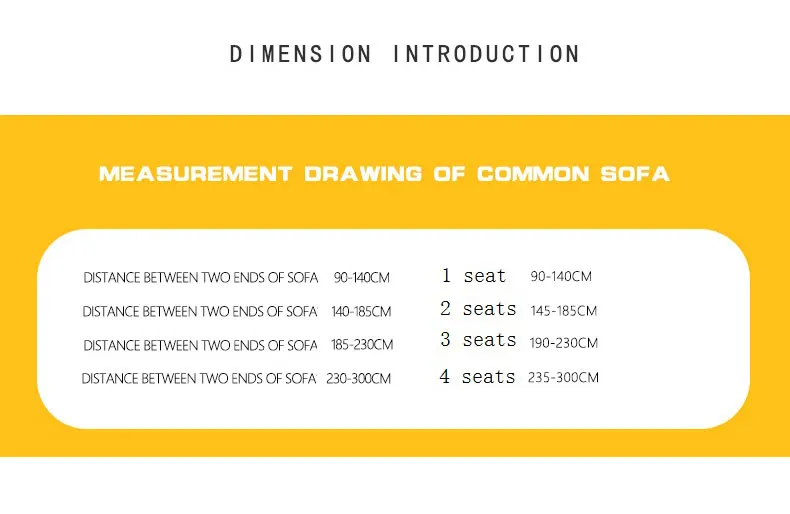Click the distance label beside 230-300CM

click(x=199, y=379)
